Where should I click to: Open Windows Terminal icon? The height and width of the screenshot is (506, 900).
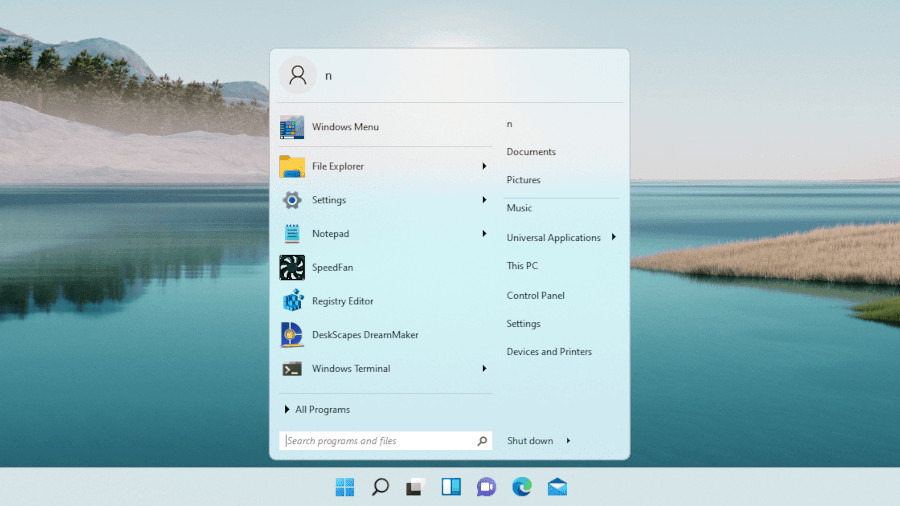pyautogui.click(x=292, y=369)
